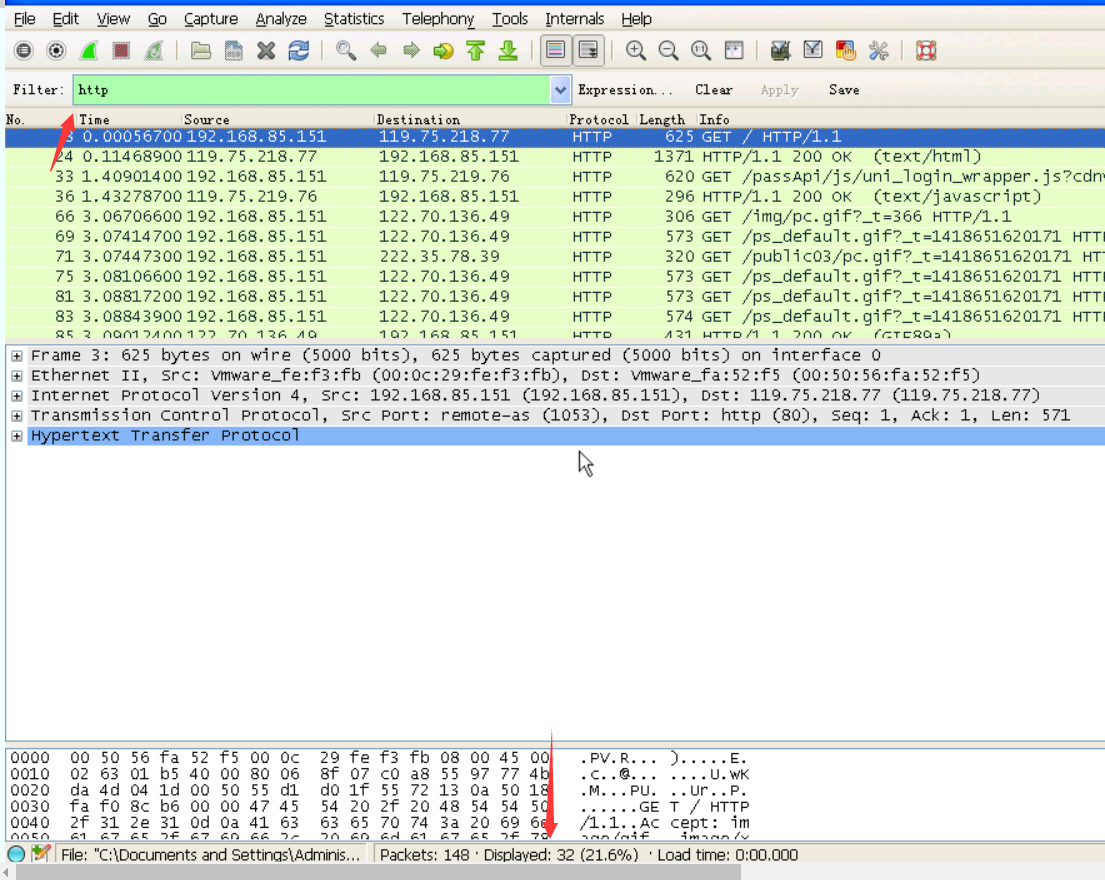Toggle auto scroll in live capture
This screenshot has height=880, width=1105.
[588, 51]
